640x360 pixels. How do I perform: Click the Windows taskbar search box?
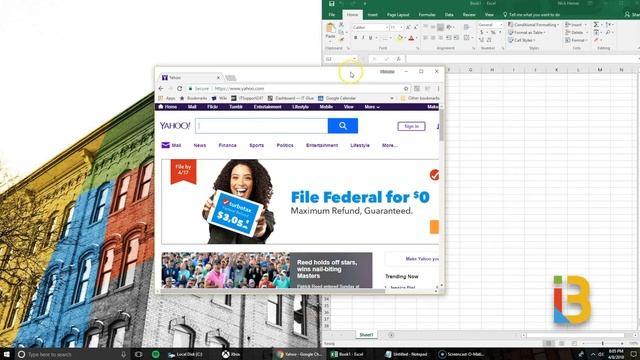coord(72,354)
